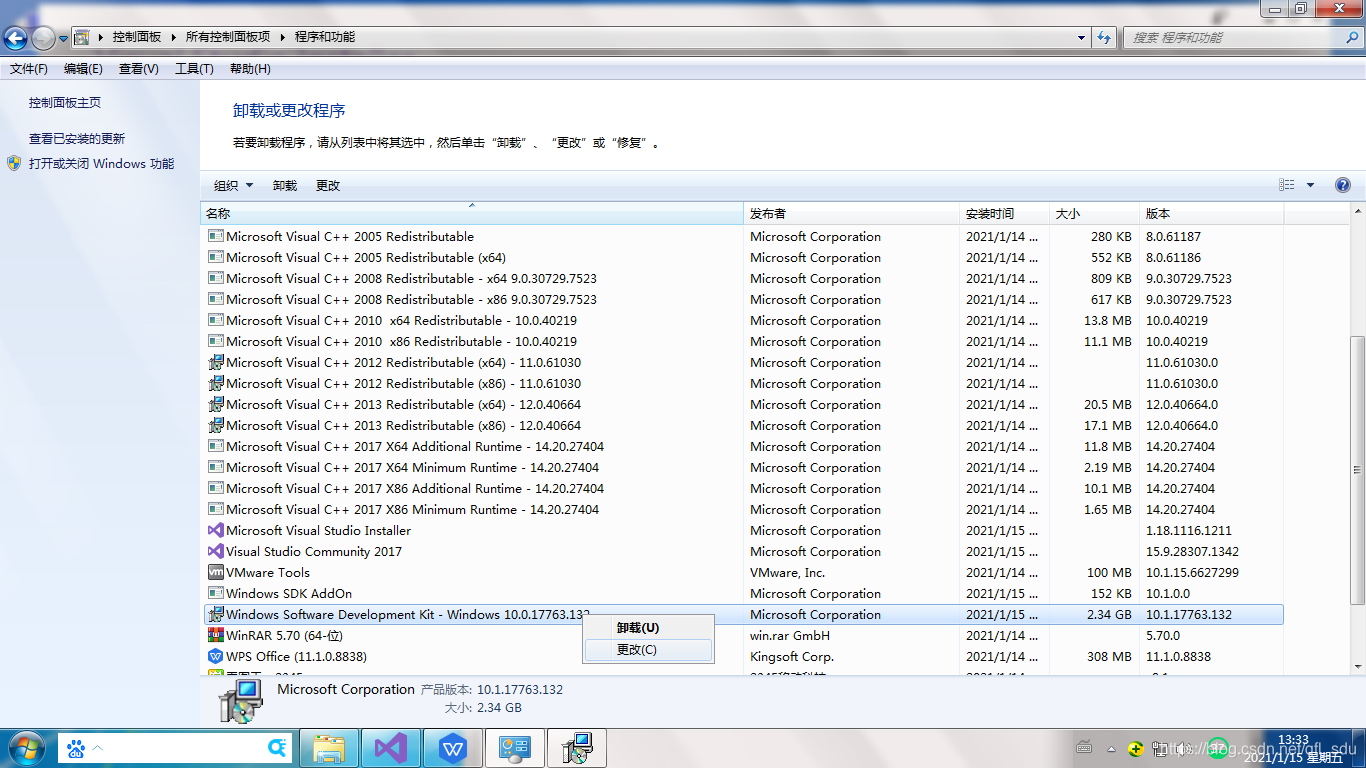Open the 帮助(H) menu
Viewport: 1366px width, 768px height.
[x=250, y=69]
